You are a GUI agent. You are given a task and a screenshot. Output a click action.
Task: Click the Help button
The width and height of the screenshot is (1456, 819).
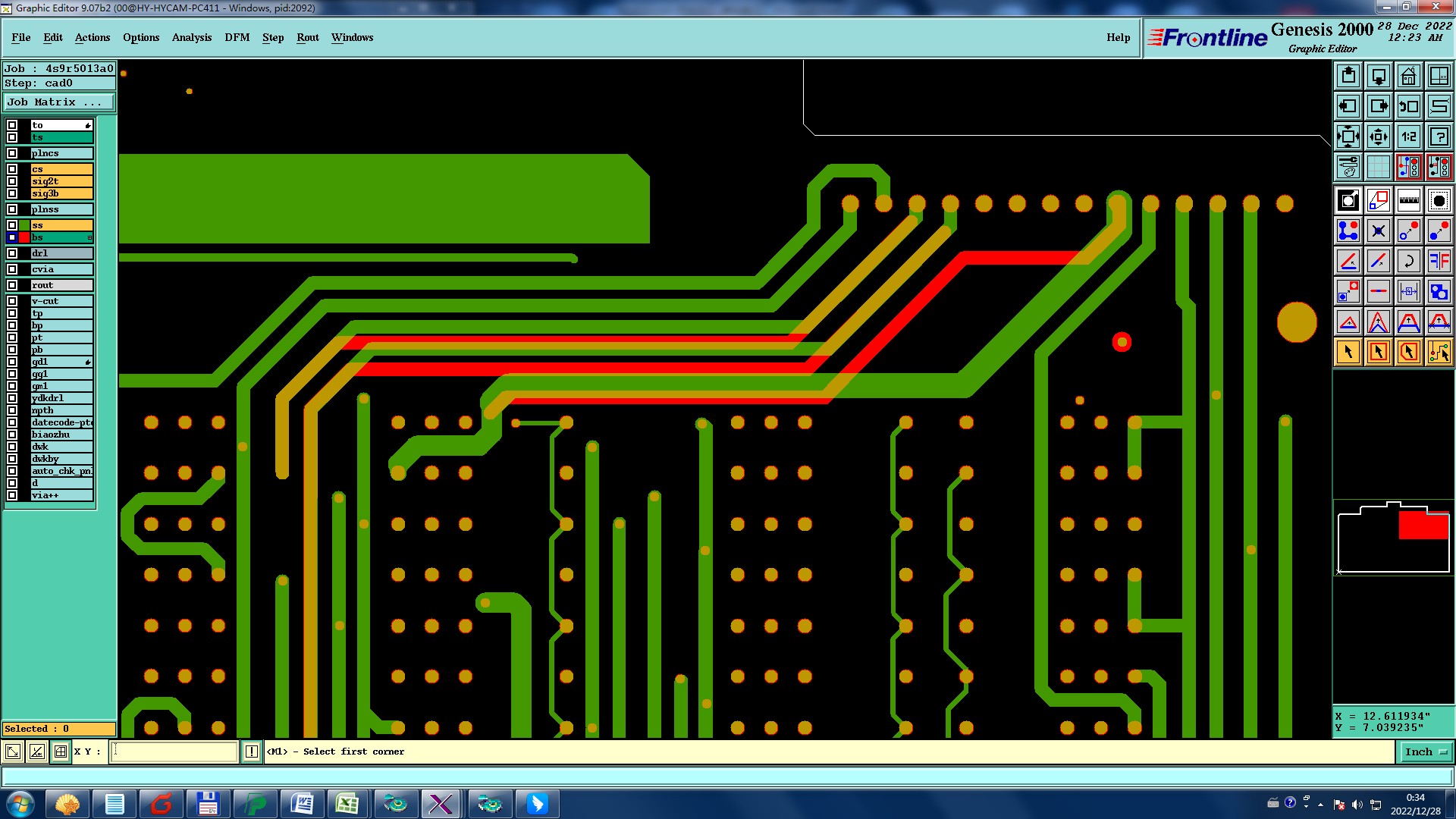click(1118, 37)
